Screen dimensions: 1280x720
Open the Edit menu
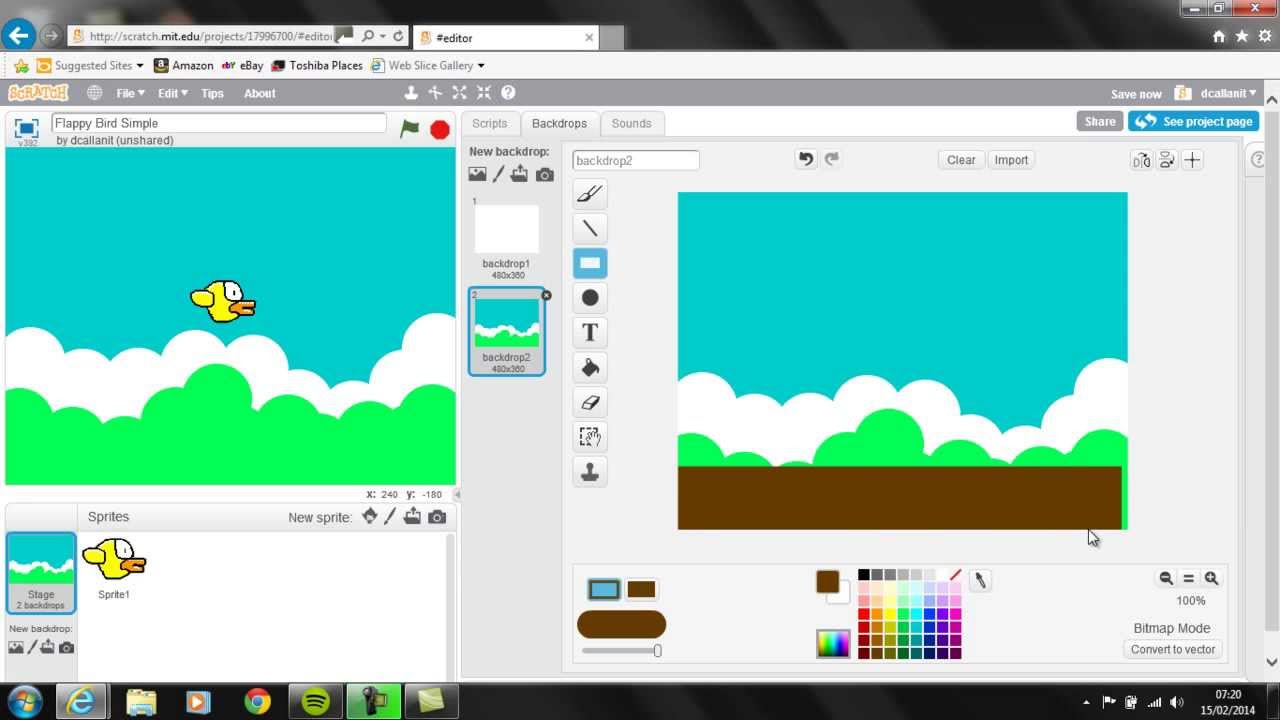pos(172,93)
